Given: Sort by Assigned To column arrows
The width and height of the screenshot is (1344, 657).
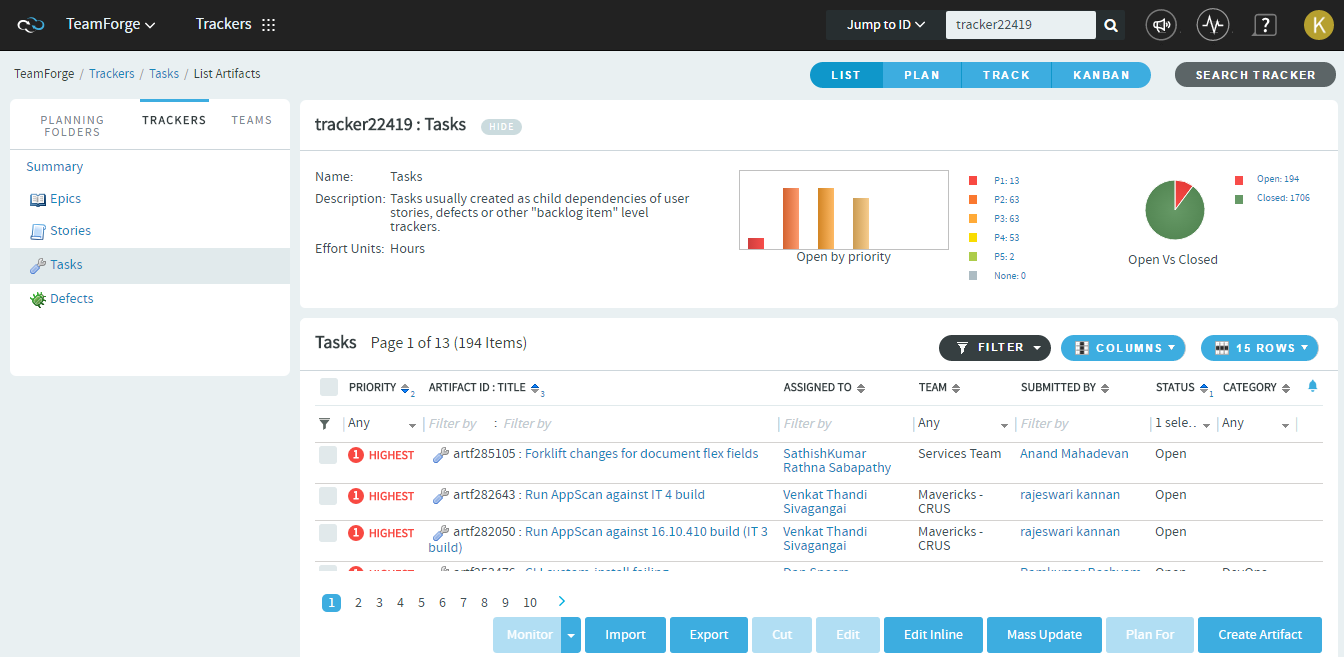Looking at the screenshot, I should point(861,388).
